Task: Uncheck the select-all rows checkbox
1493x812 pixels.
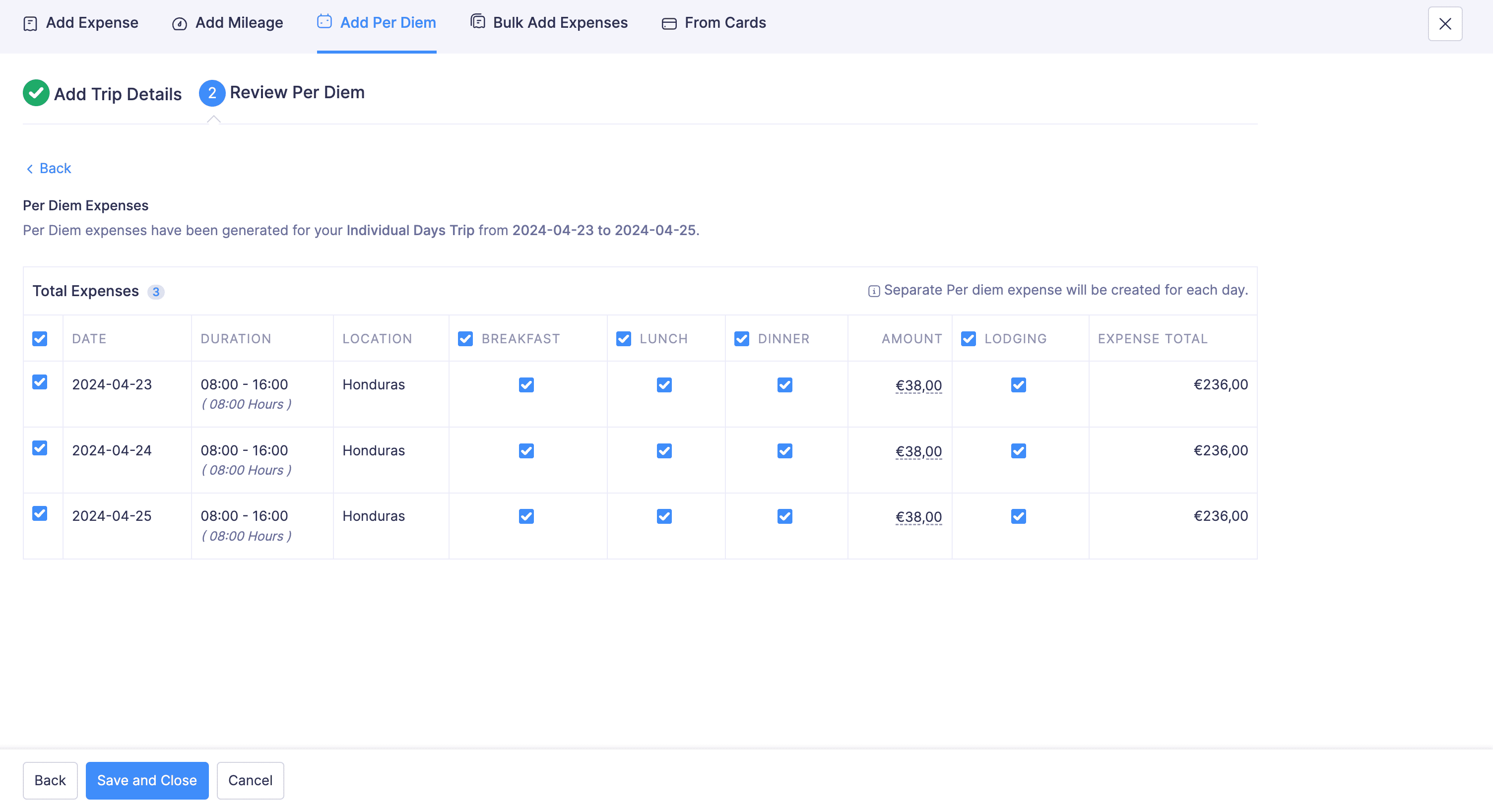Action: tap(39, 338)
